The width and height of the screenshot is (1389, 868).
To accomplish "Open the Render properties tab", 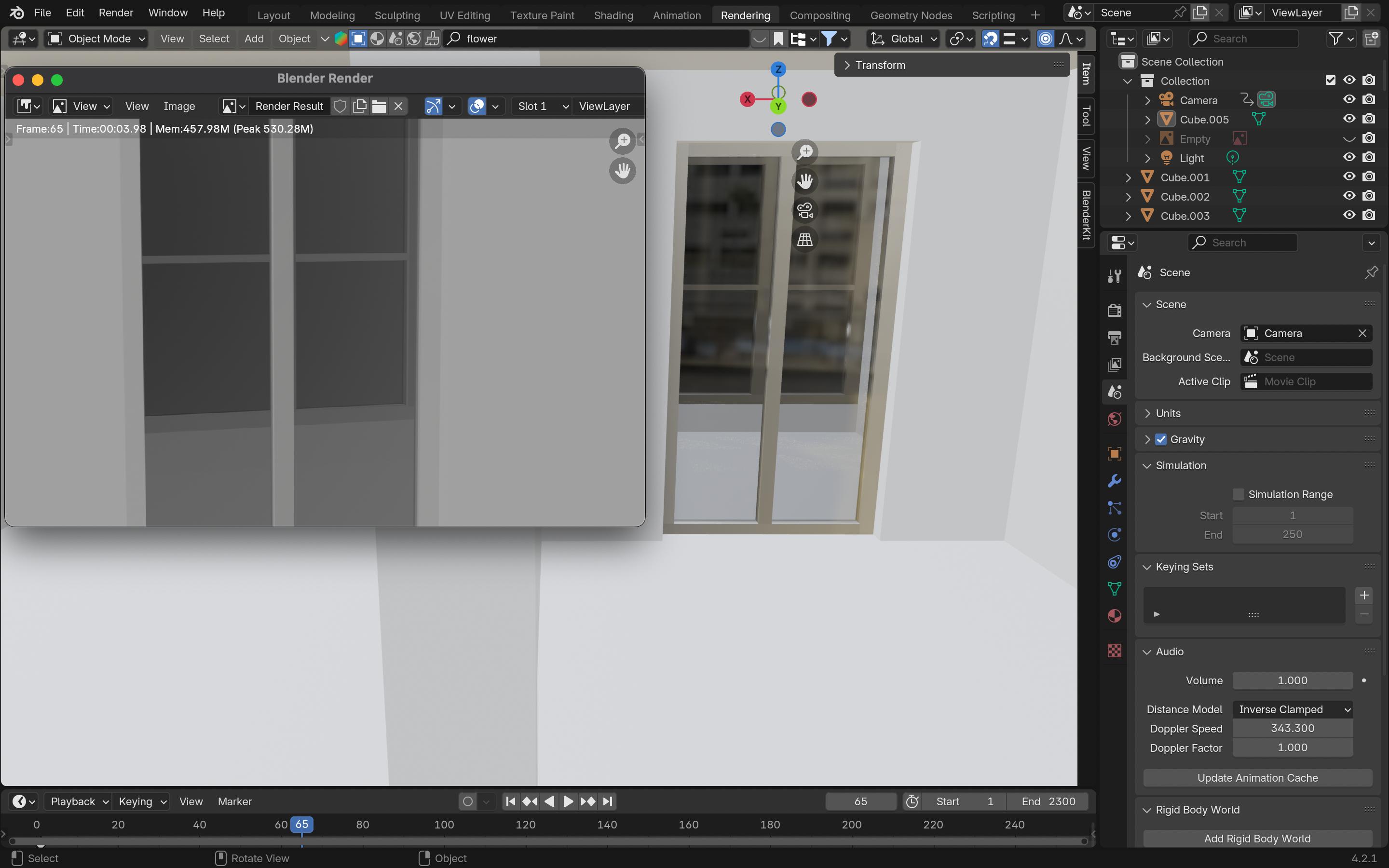I will tap(1114, 310).
